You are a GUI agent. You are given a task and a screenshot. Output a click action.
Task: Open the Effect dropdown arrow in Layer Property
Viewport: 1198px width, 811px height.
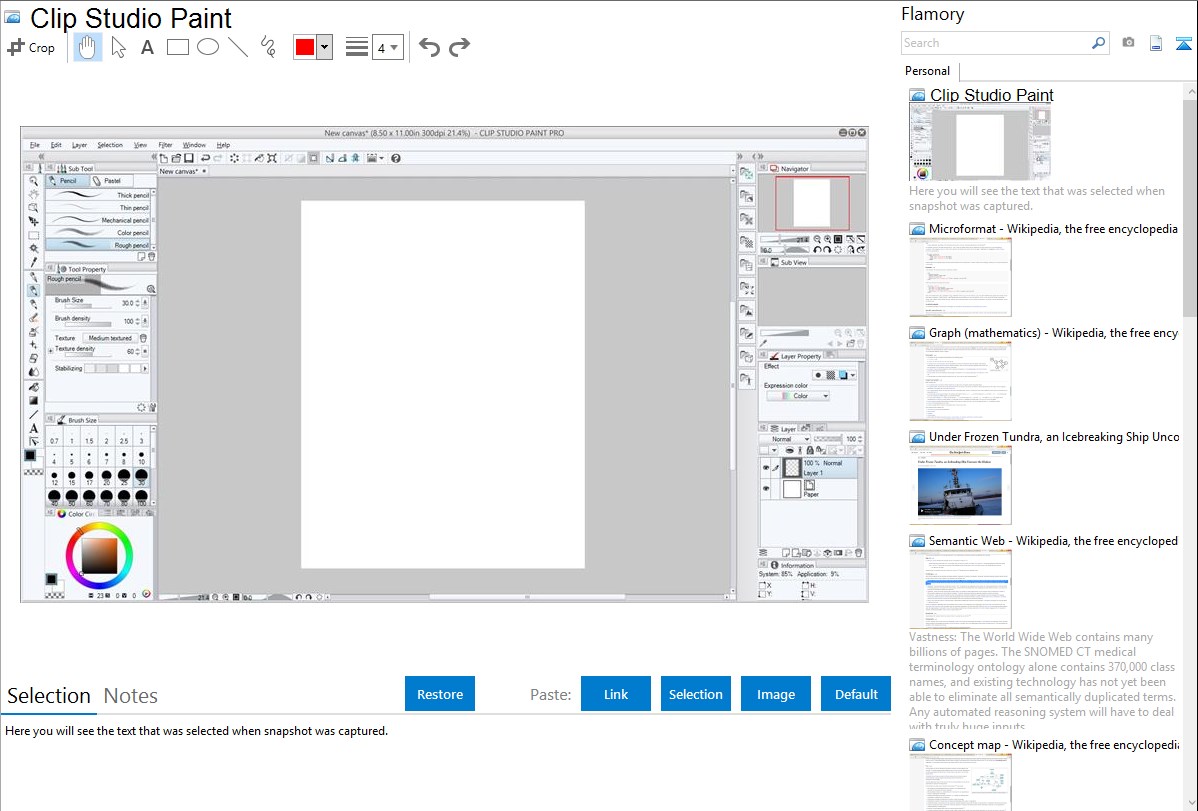click(x=853, y=375)
